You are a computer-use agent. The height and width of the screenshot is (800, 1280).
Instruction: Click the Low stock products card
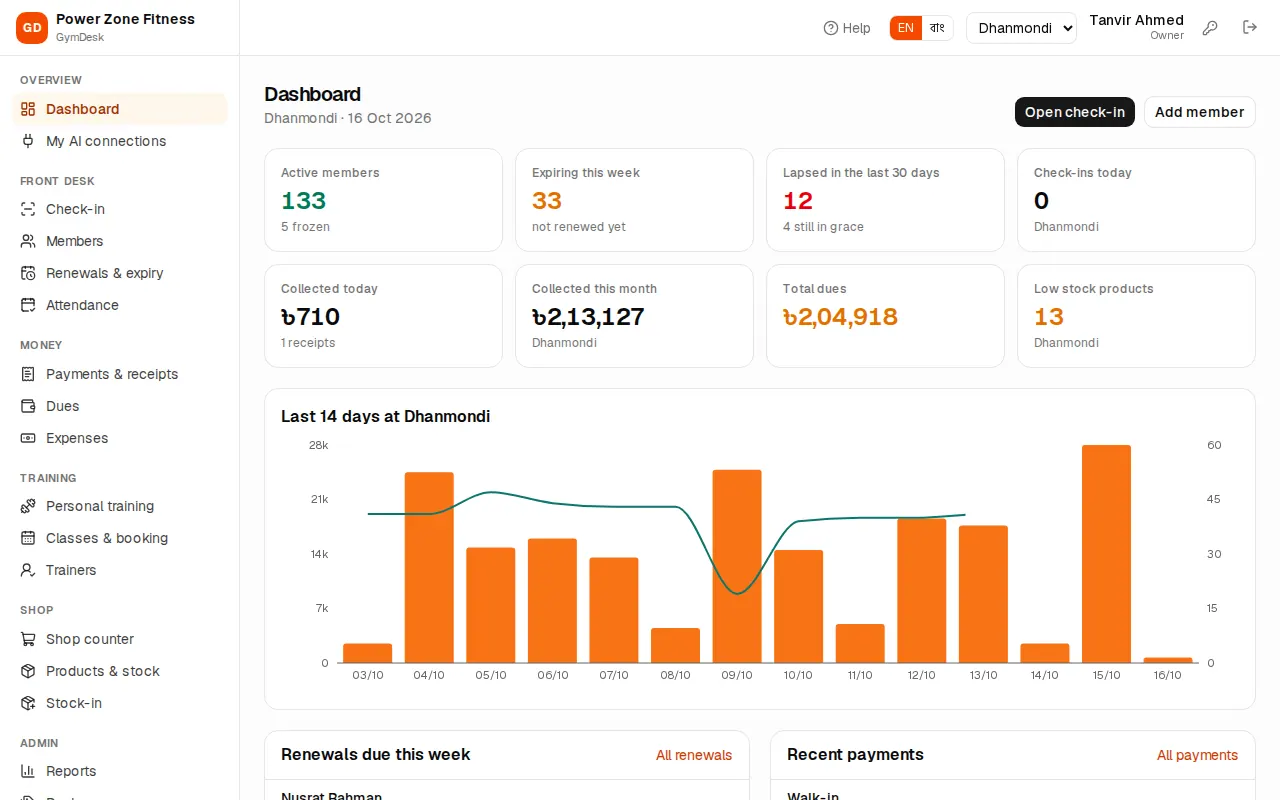[1136, 316]
